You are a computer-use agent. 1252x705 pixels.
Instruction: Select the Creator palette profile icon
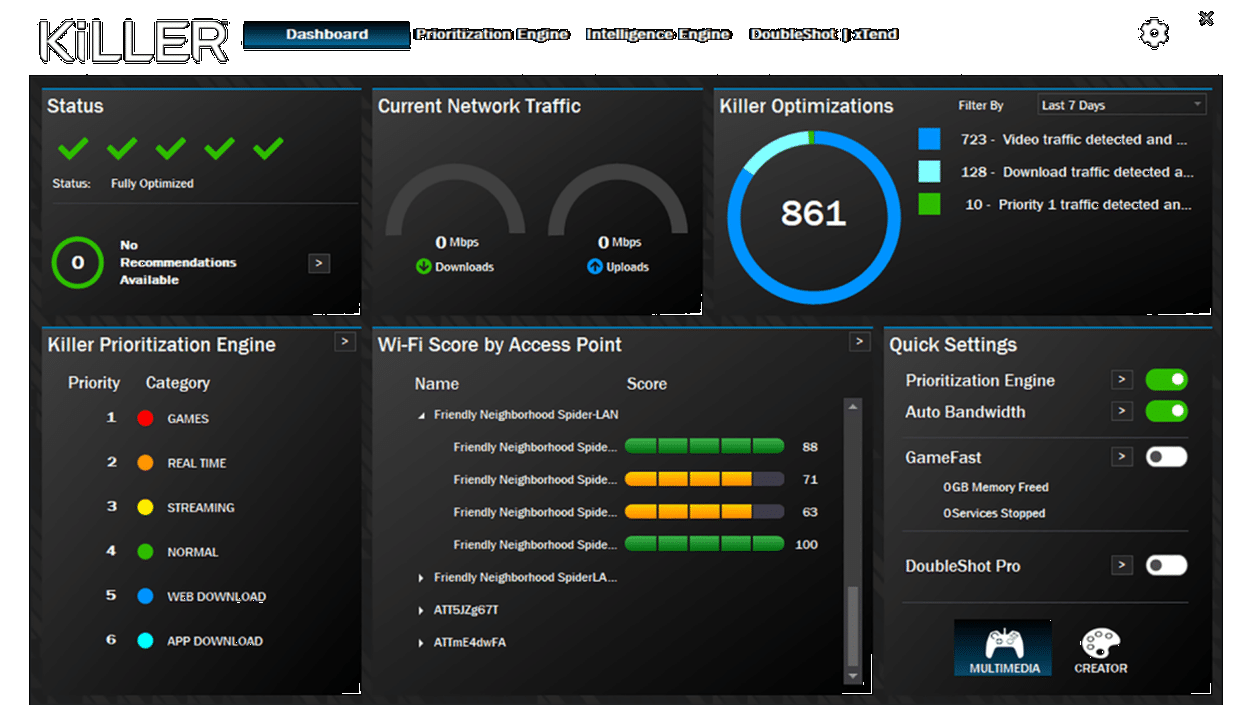1100,647
